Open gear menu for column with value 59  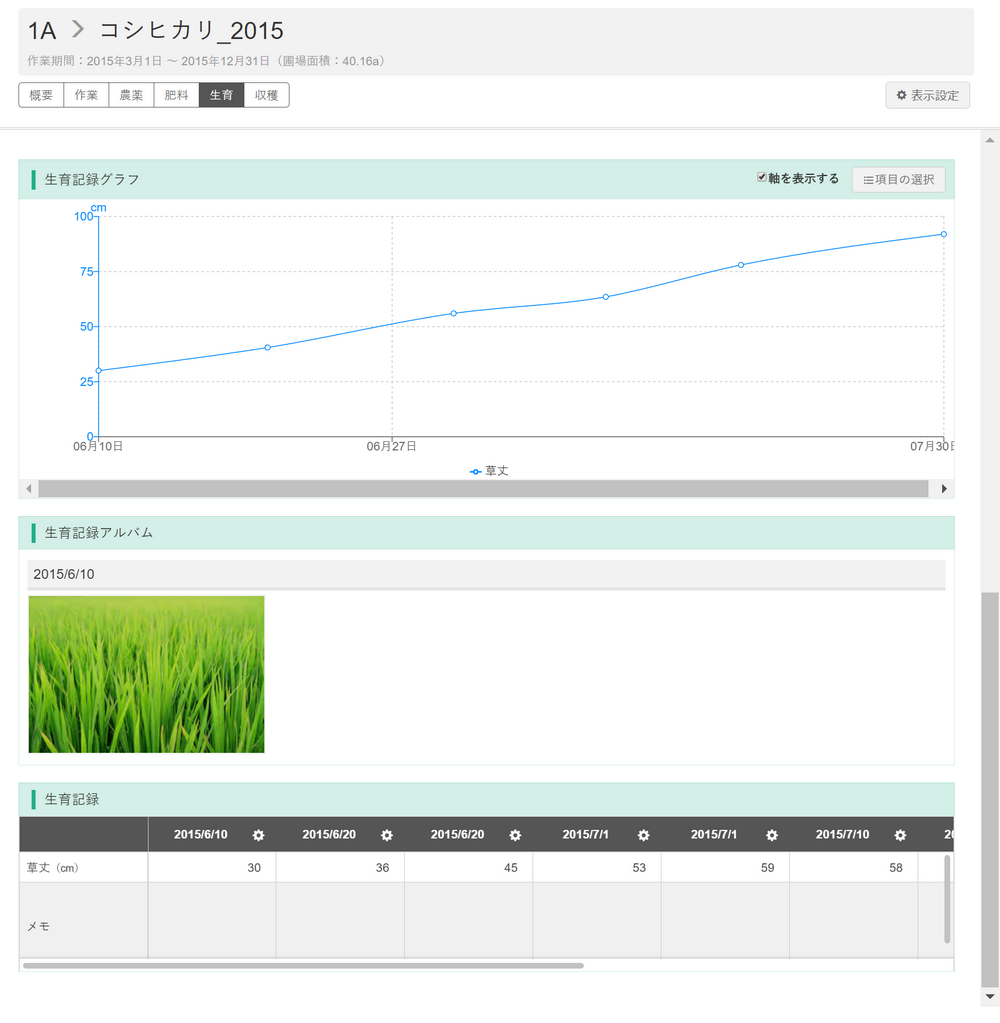(772, 835)
